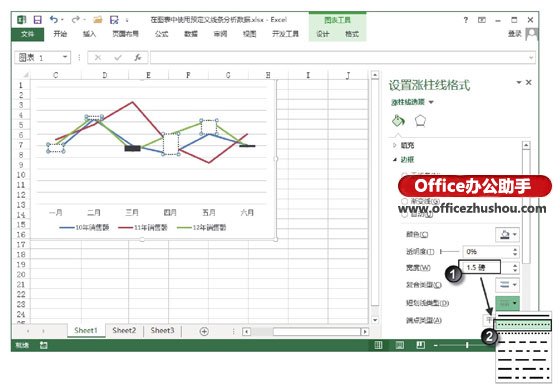Open the 颜色(C) outline color picker

pyautogui.click(x=507, y=235)
